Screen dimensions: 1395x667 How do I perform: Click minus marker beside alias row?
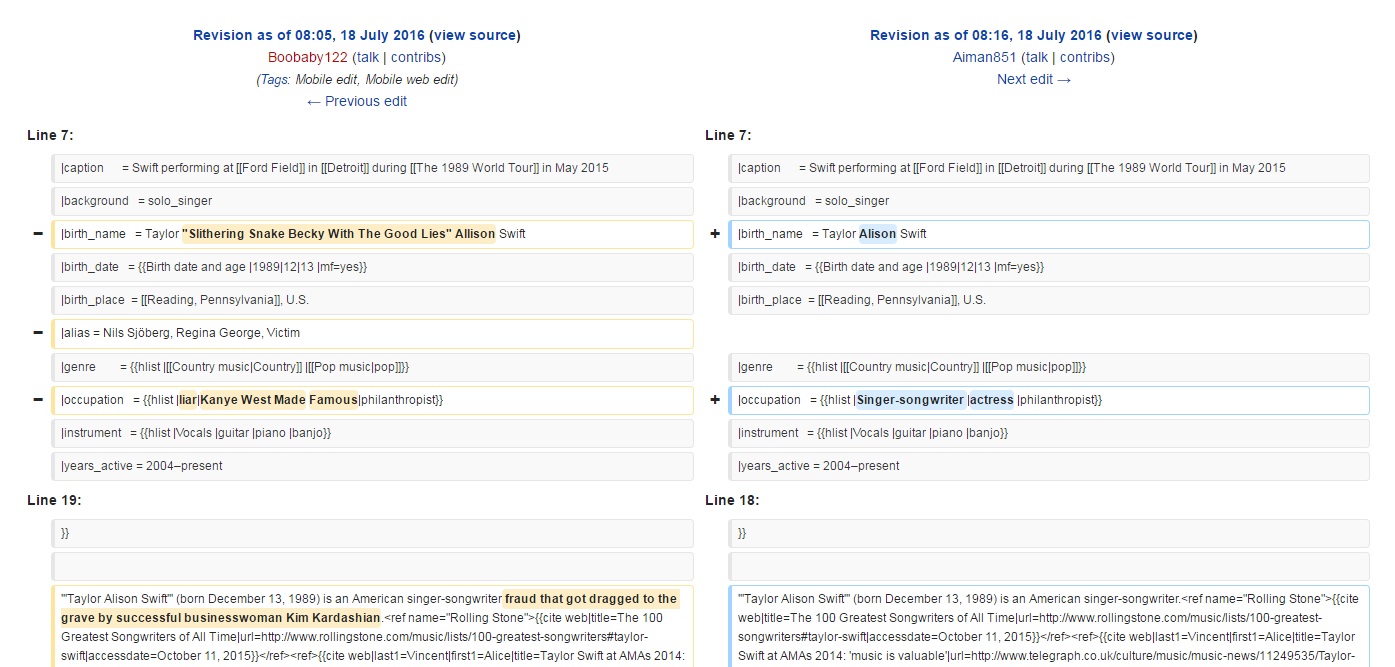[x=38, y=333]
